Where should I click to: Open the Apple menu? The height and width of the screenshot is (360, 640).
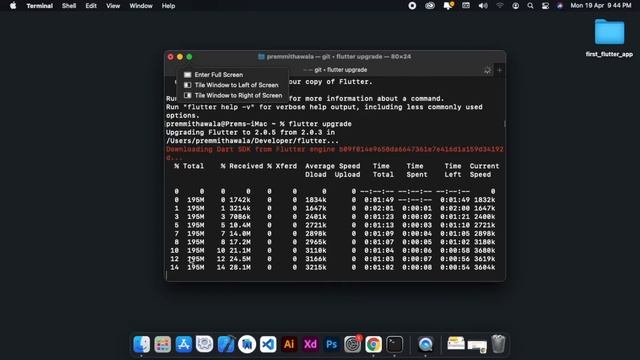pyautogui.click(x=13, y=6)
